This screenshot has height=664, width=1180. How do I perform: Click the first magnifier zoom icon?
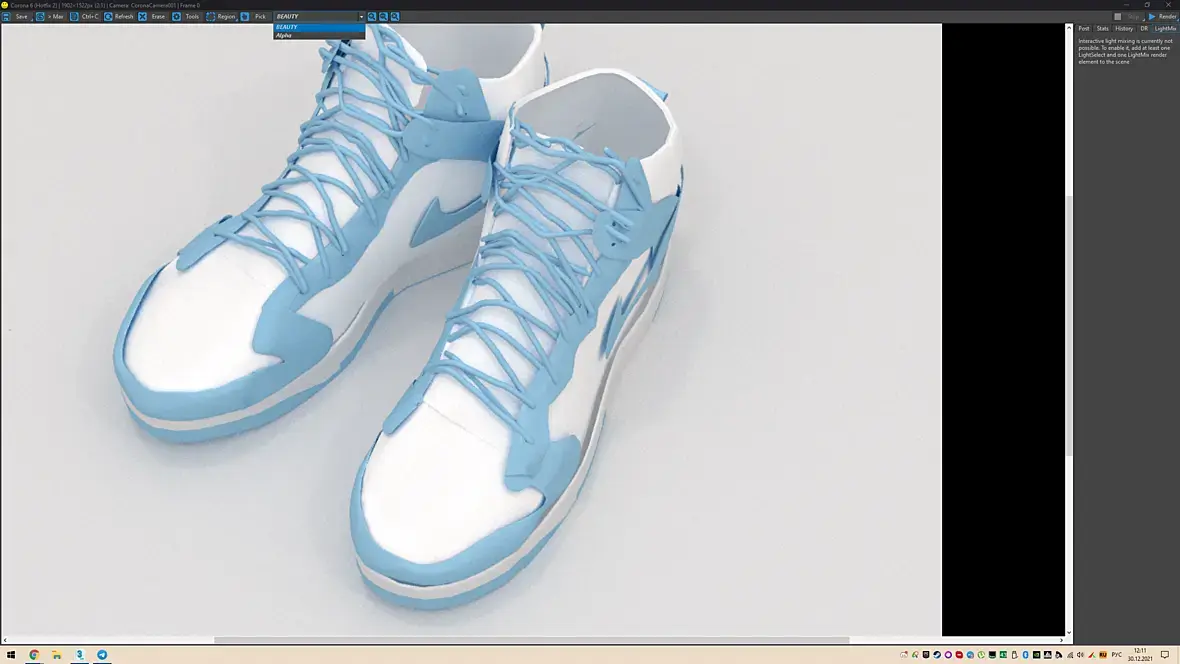pyautogui.click(x=372, y=17)
